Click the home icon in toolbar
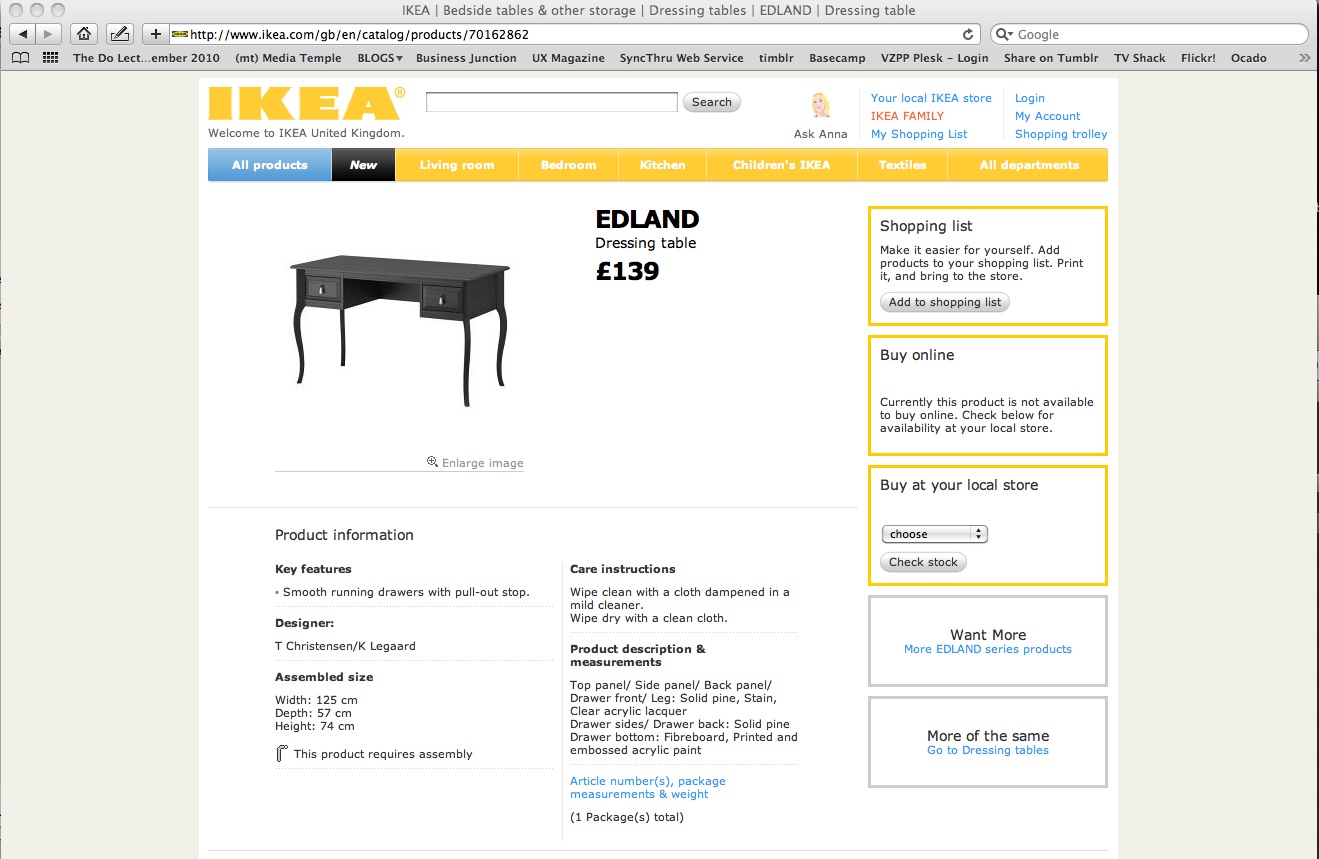 [x=84, y=34]
